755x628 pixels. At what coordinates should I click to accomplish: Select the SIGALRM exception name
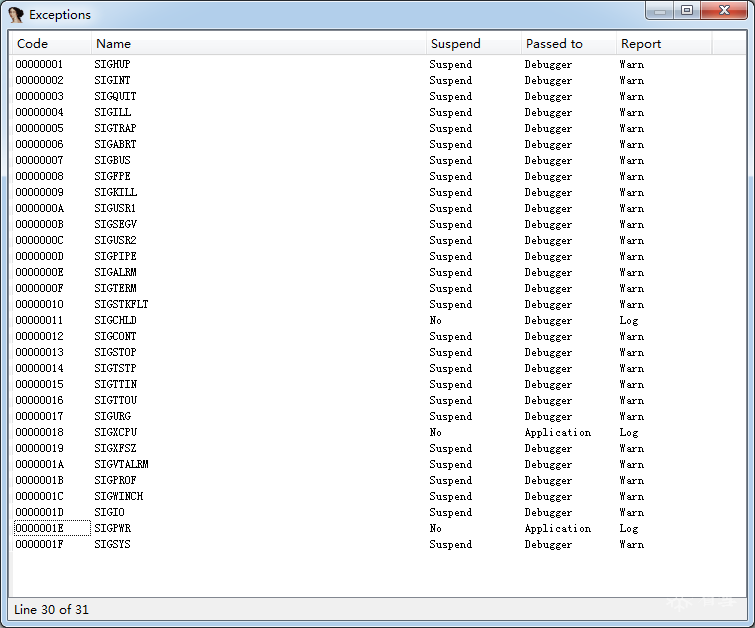point(115,272)
